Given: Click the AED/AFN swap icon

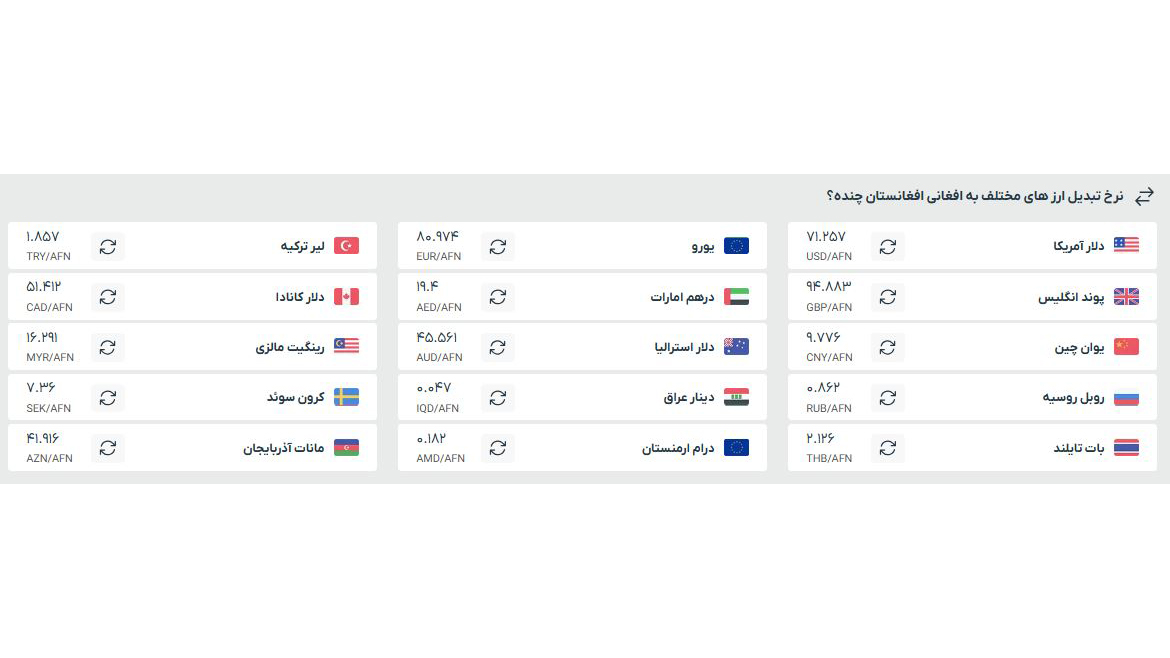Looking at the screenshot, I should (x=498, y=297).
